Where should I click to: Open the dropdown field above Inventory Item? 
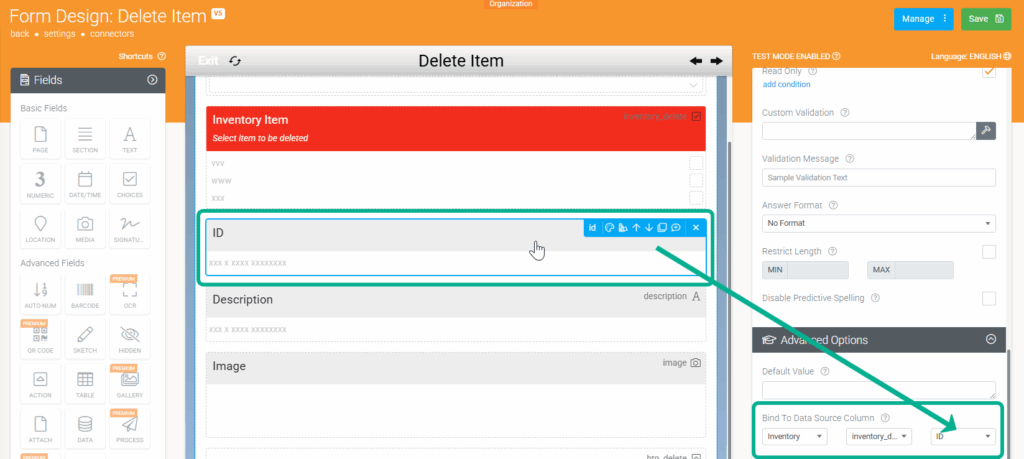456,86
